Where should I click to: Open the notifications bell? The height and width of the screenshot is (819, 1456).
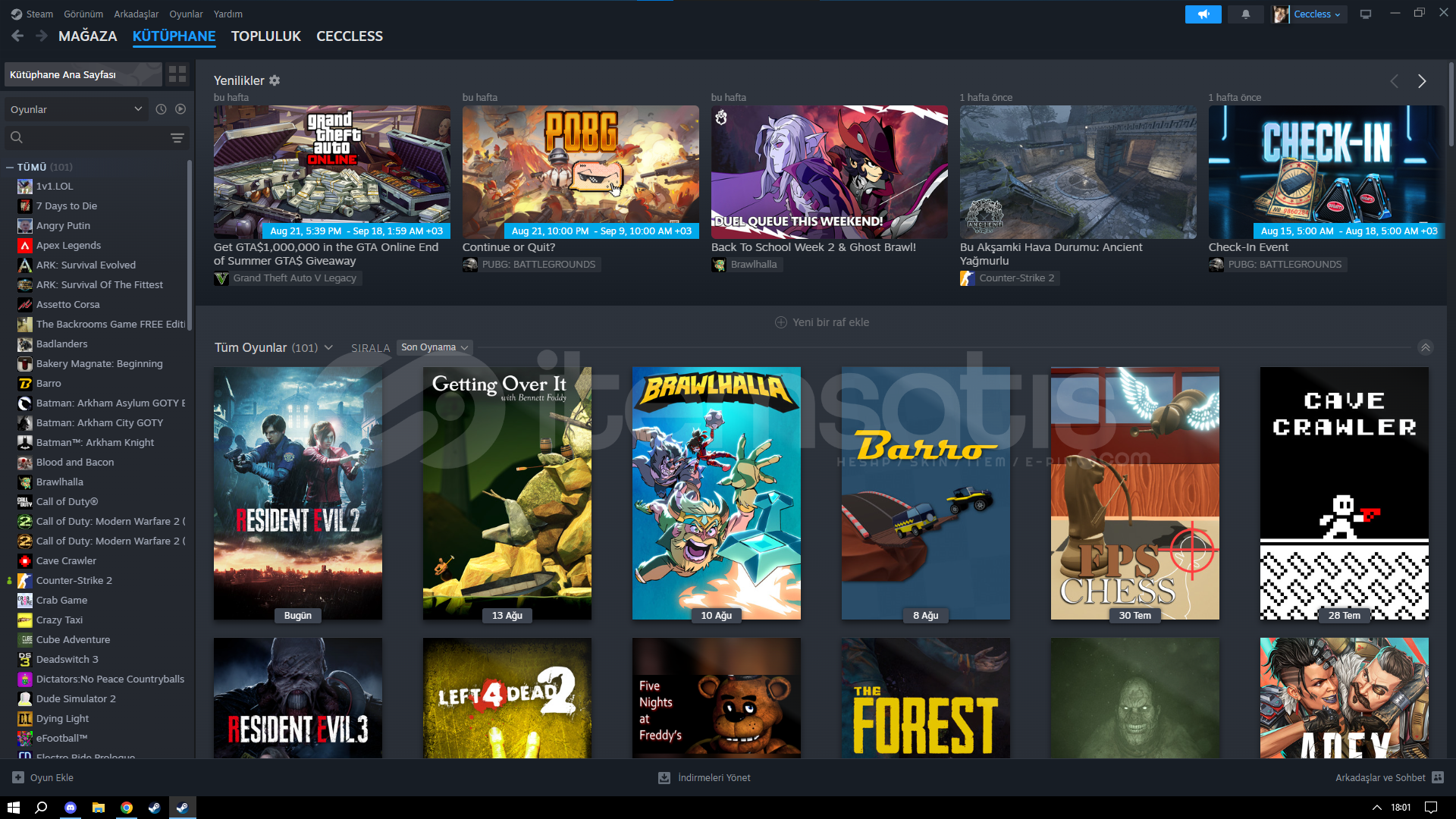[1245, 14]
